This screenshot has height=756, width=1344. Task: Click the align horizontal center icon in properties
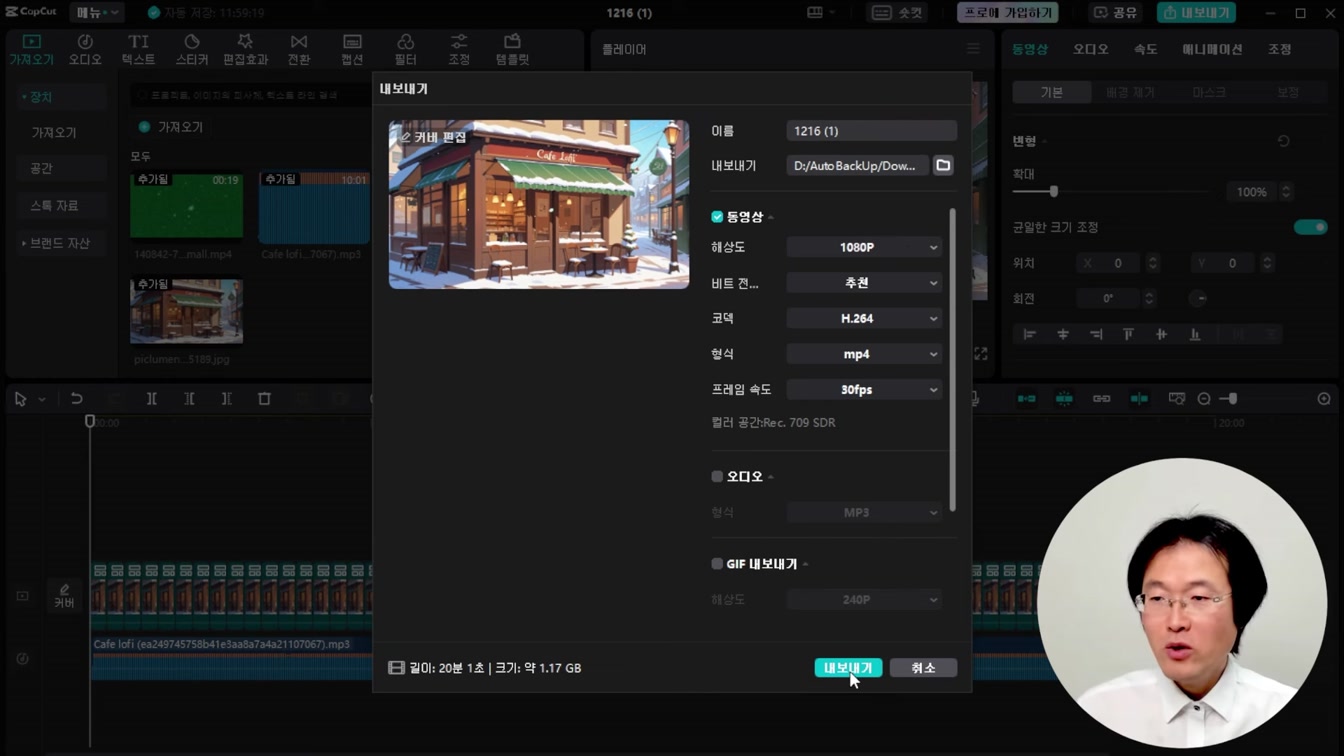(1063, 334)
